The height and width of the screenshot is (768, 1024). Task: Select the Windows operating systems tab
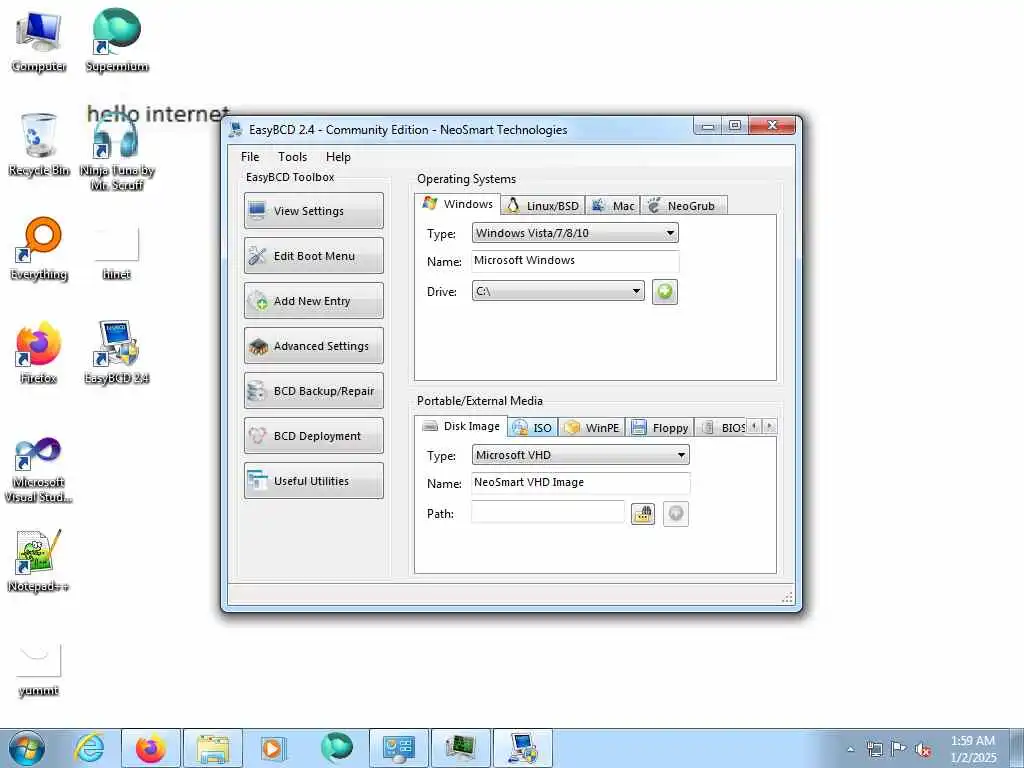tap(457, 204)
